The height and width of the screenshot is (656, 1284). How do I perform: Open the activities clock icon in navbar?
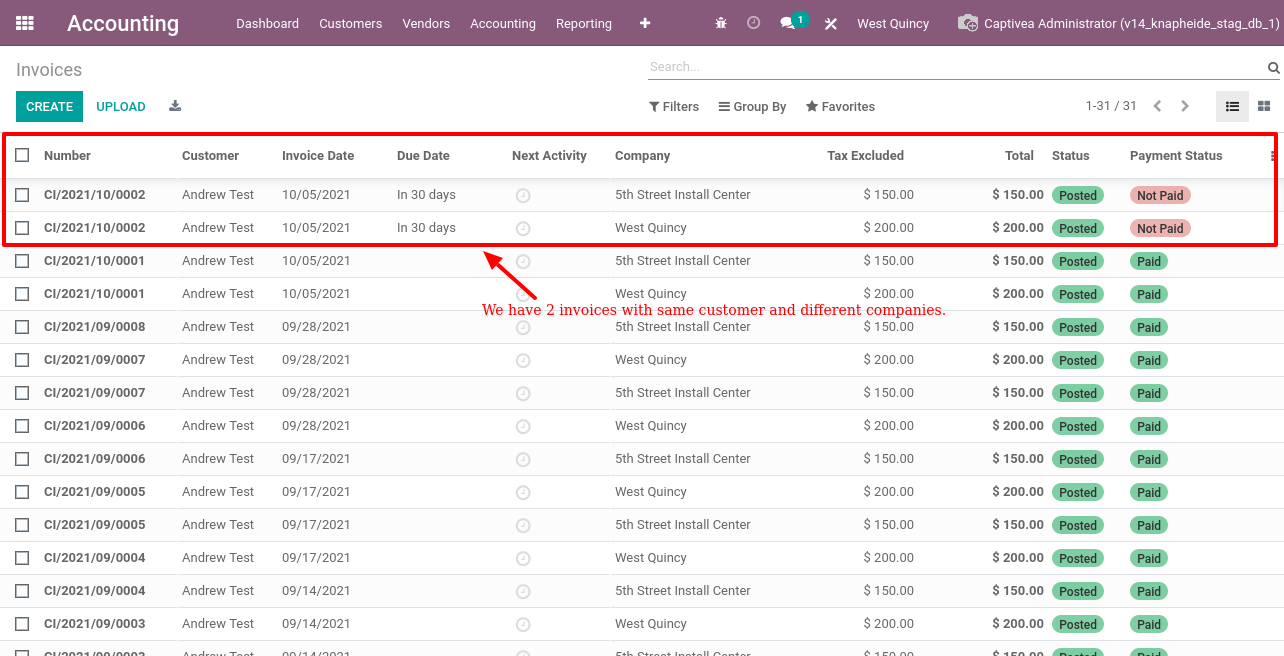(754, 23)
